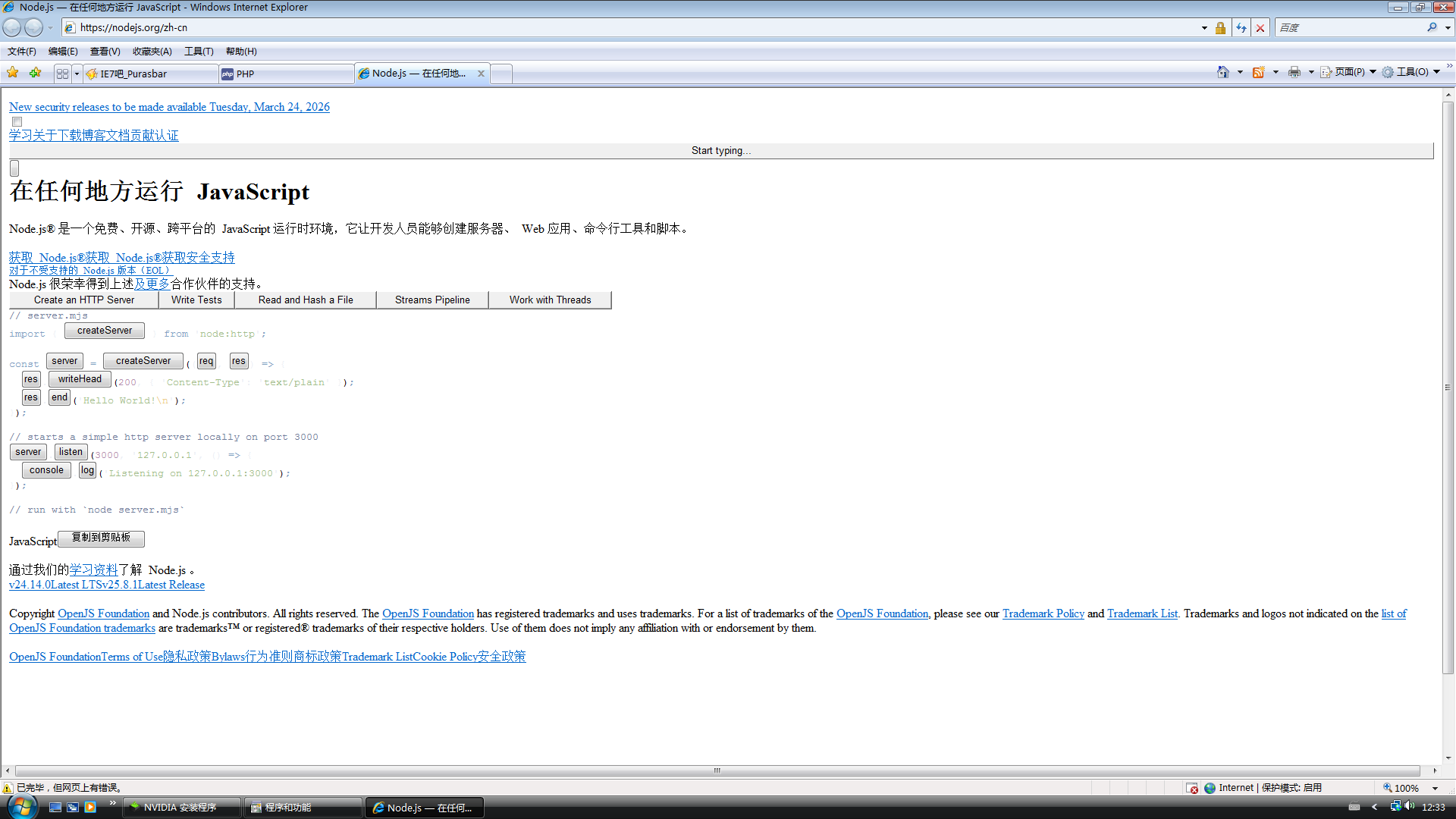The image size is (1456, 819).
Task: Click the 复制到剪贴板 copy button
Action: 101,538
